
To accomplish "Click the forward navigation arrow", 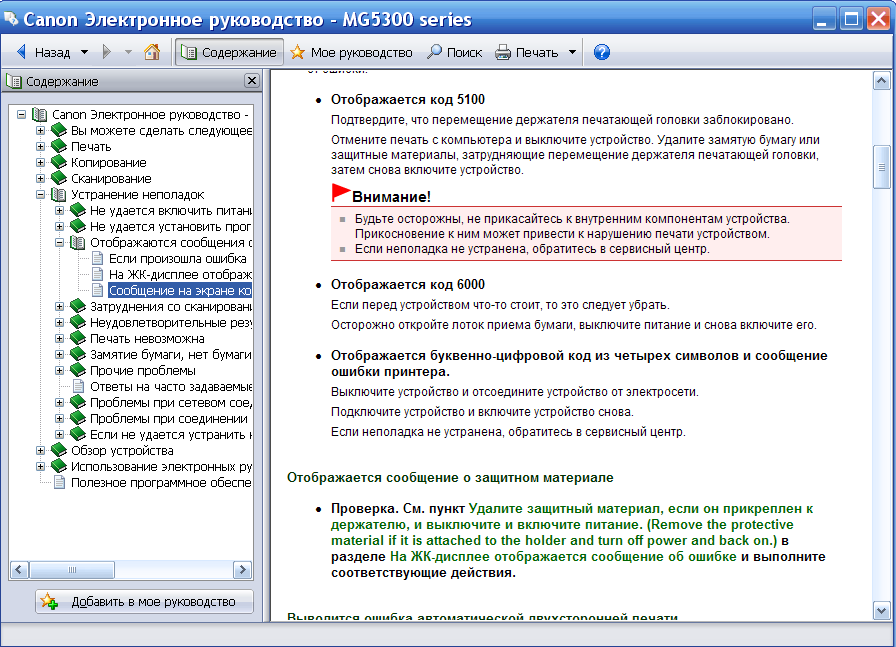I will click(x=106, y=53).
